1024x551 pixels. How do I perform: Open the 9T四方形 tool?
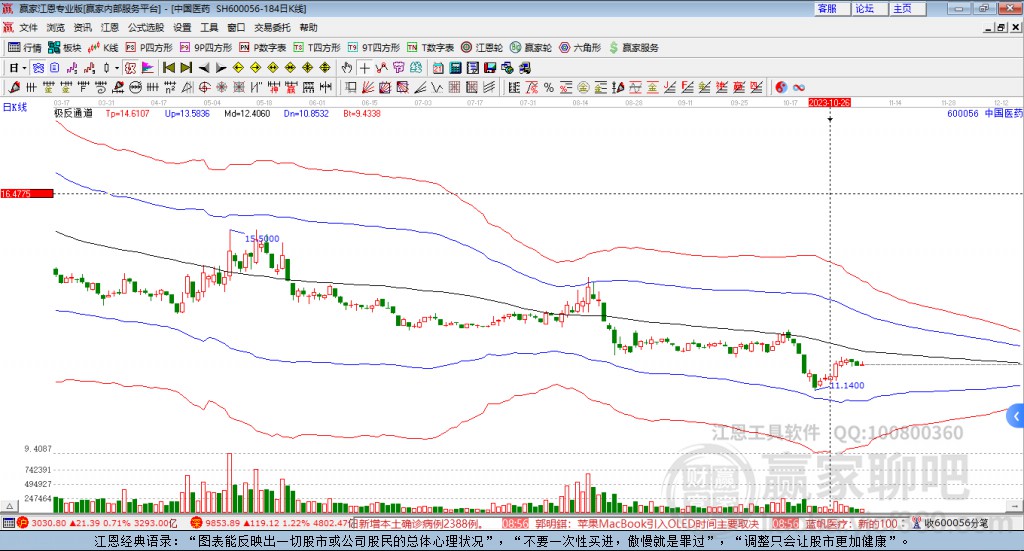point(374,48)
